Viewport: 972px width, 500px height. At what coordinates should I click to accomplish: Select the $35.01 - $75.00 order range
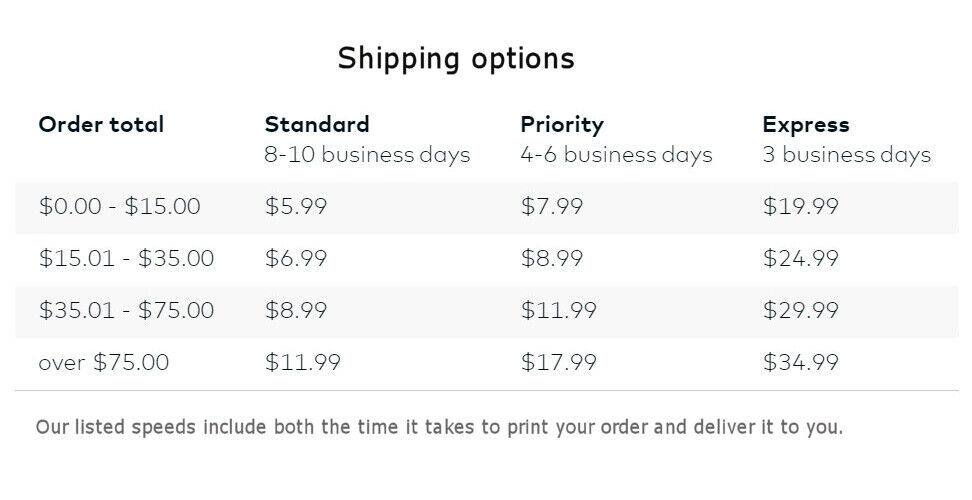(126, 311)
